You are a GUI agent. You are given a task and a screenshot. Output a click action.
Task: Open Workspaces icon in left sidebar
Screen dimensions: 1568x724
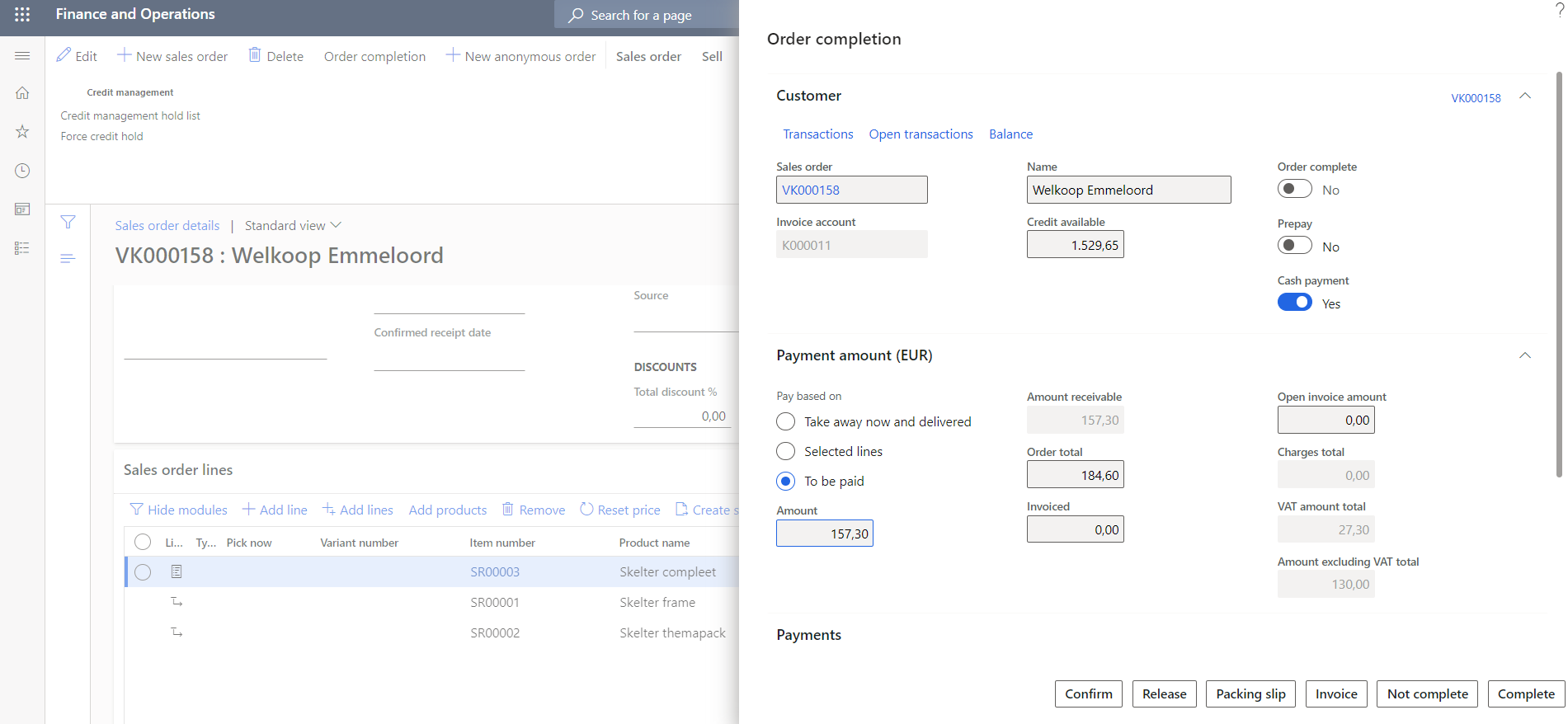22,209
